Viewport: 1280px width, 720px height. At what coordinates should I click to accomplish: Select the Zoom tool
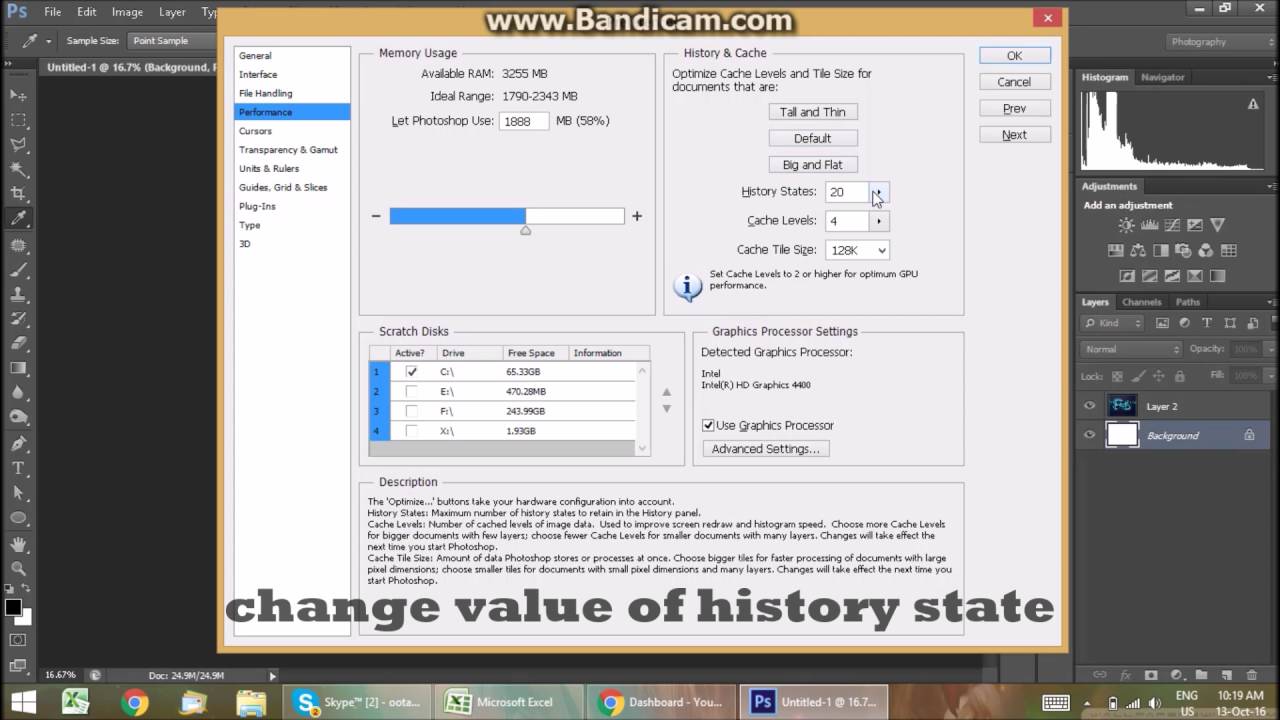click(18, 568)
